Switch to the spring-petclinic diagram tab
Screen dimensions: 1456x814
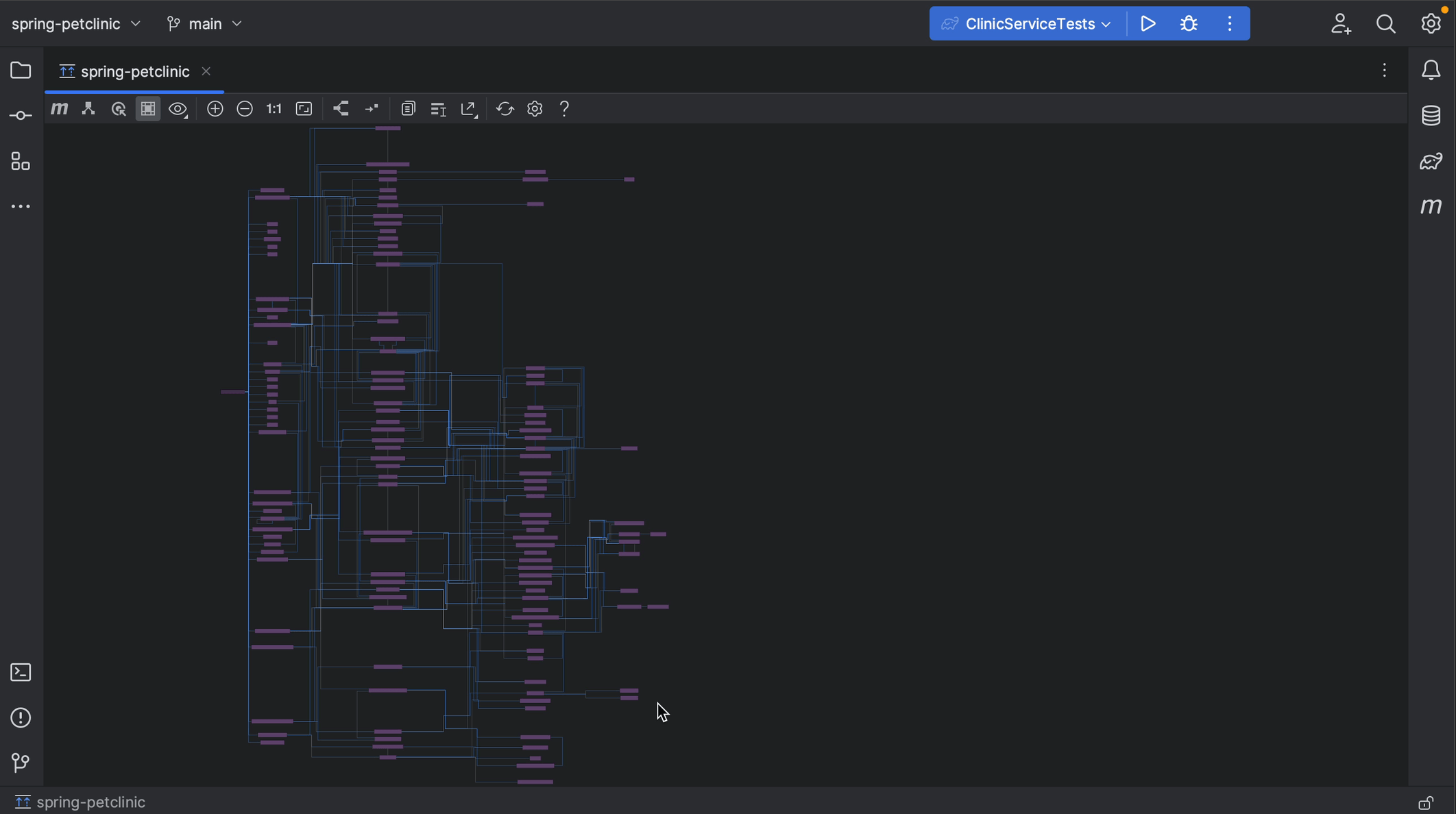[134, 71]
